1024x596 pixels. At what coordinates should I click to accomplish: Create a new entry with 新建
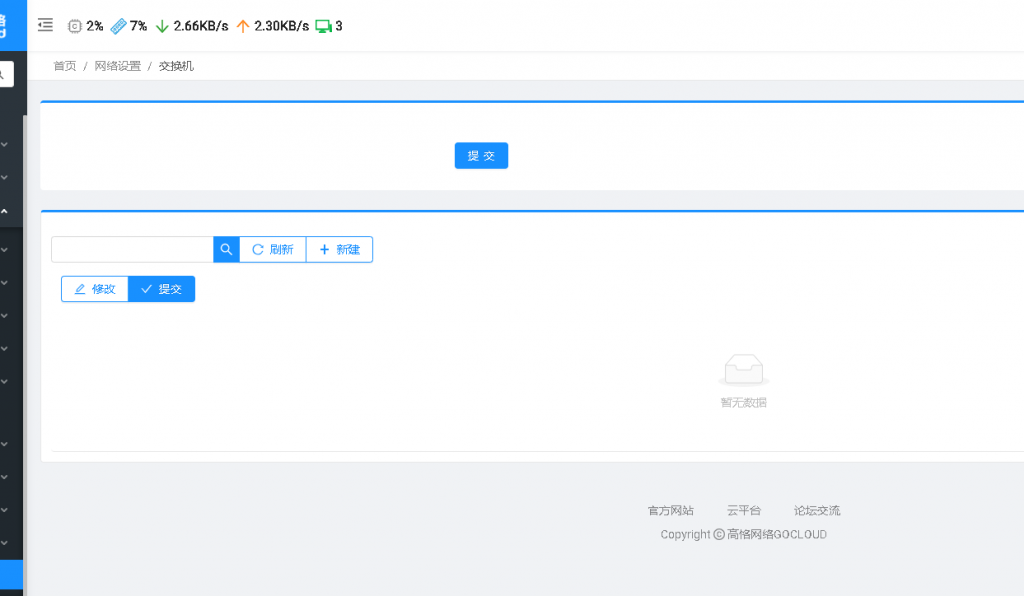tap(339, 249)
